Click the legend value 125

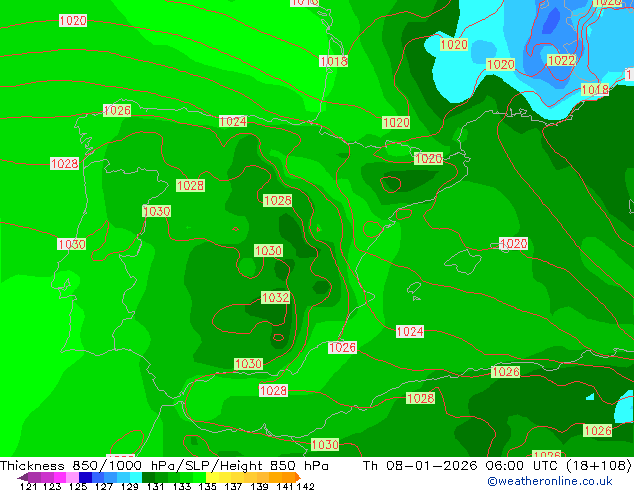coord(78,486)
